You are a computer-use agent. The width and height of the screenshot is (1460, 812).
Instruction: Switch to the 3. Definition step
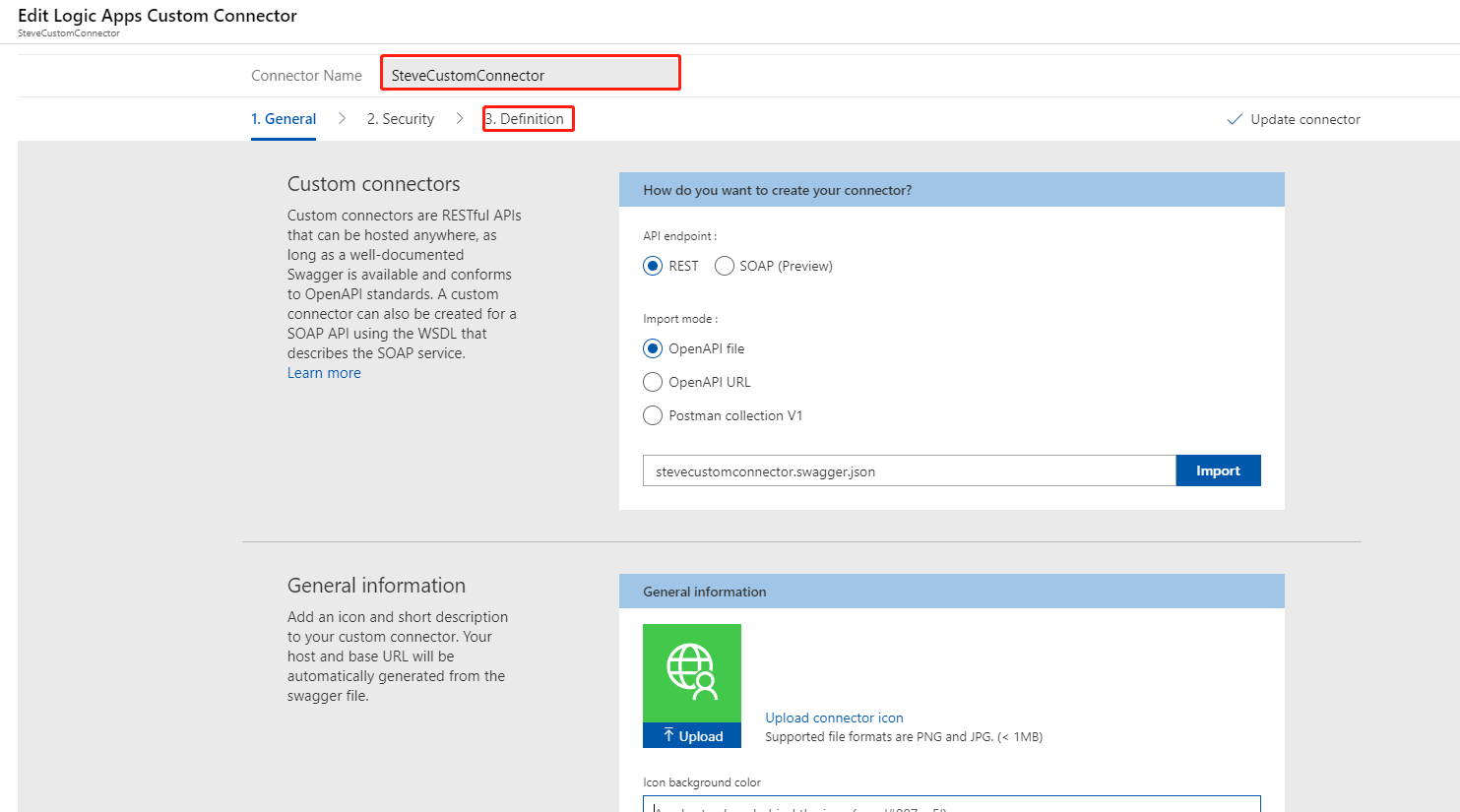click(x=525, y=119)
